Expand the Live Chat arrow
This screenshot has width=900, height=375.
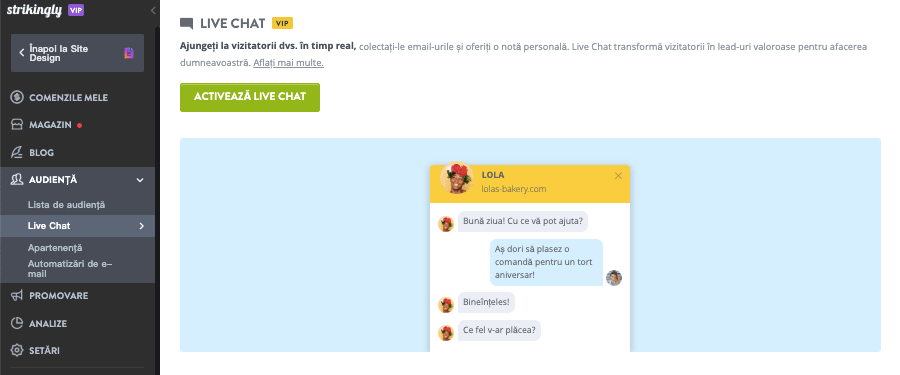(142, 226)
